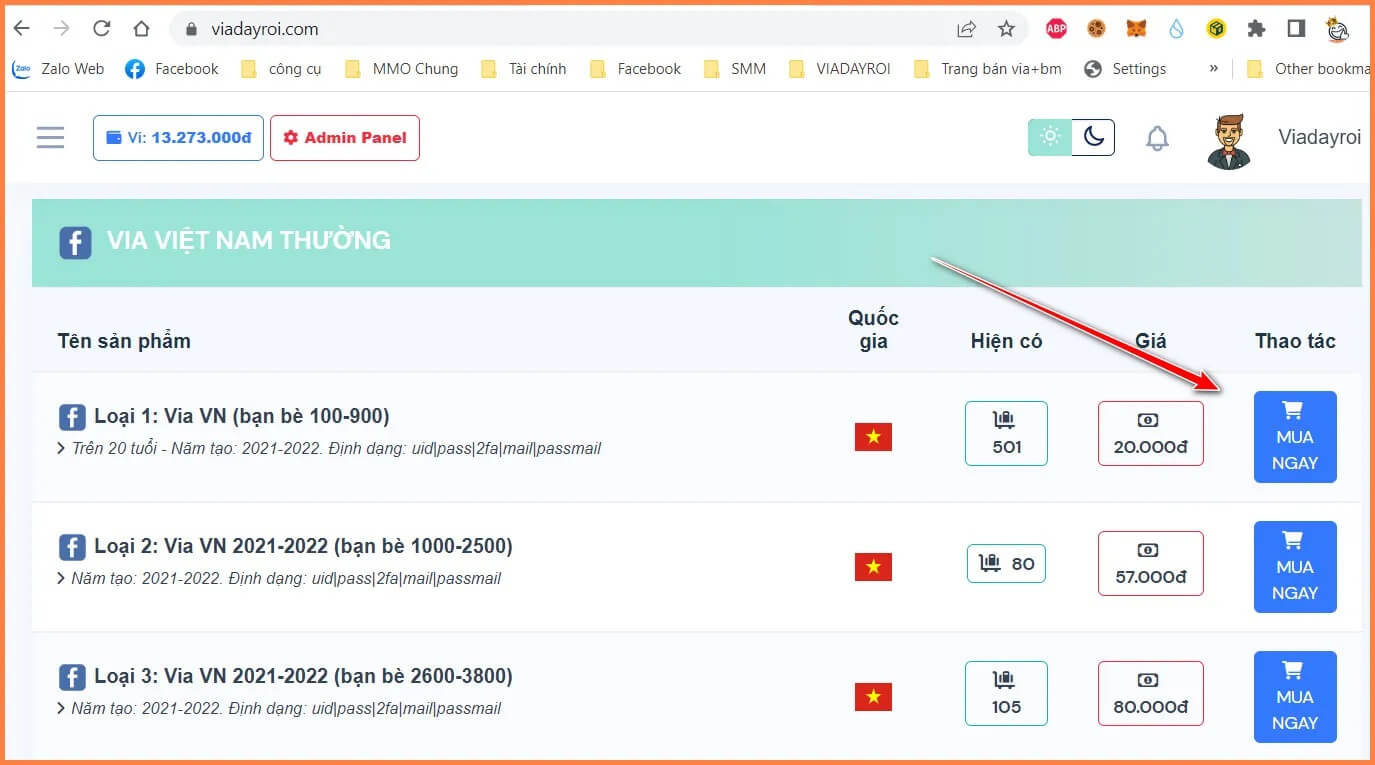The width and height of the screenshot is (1375, 765).
Task: Click the Facebook icon of Loại 2
Action: [72, 548]
